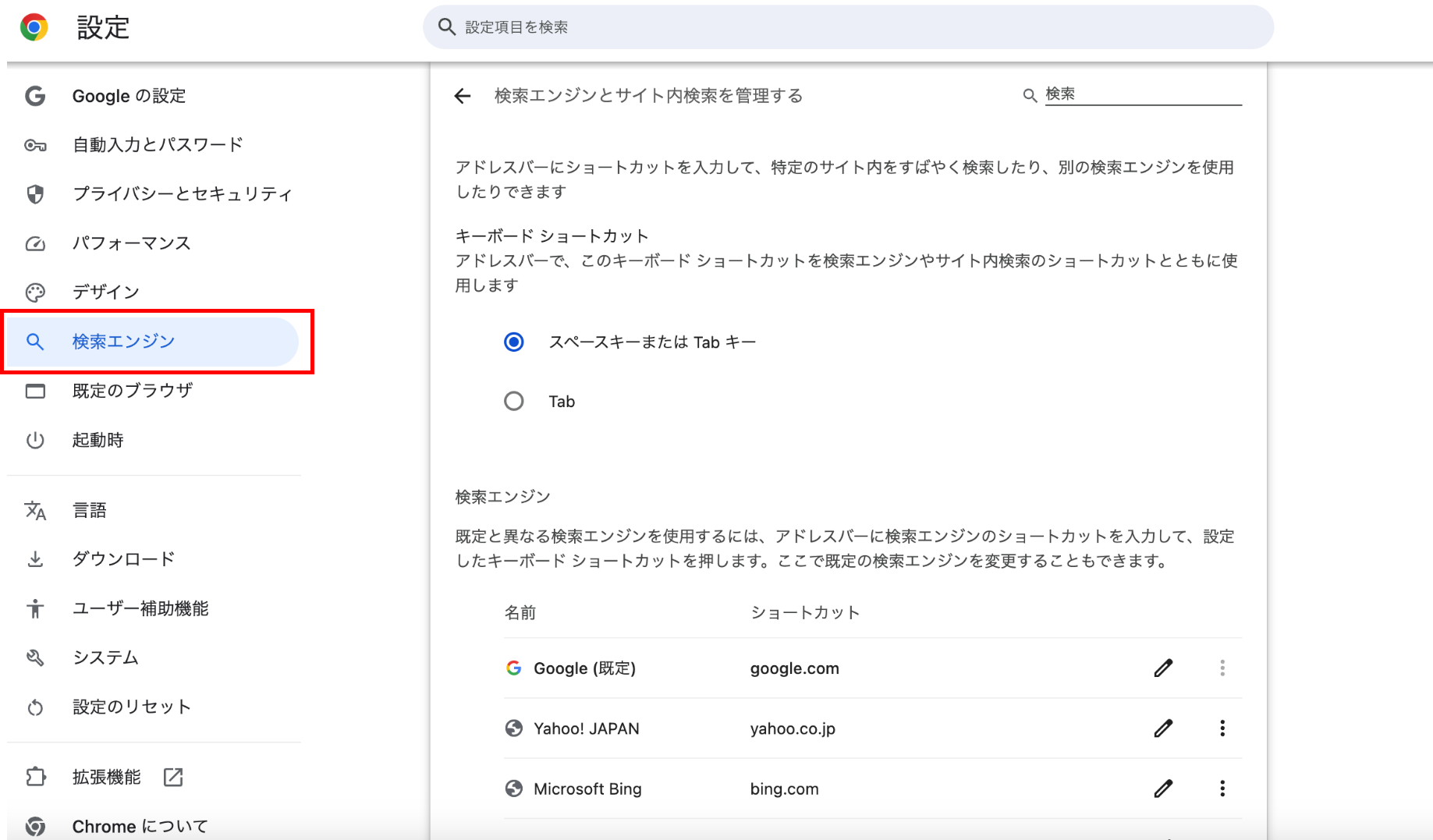Click the Google favicon in the engine list
The image size is (1433, 840).
[x=514, y=668]
